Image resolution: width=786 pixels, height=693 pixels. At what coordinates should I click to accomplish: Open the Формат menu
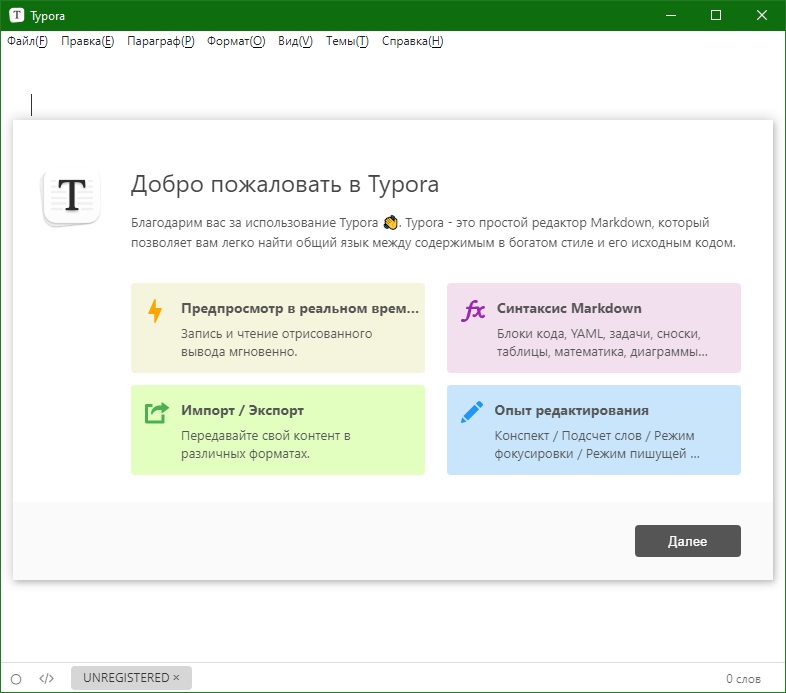[x=236, y=41]
